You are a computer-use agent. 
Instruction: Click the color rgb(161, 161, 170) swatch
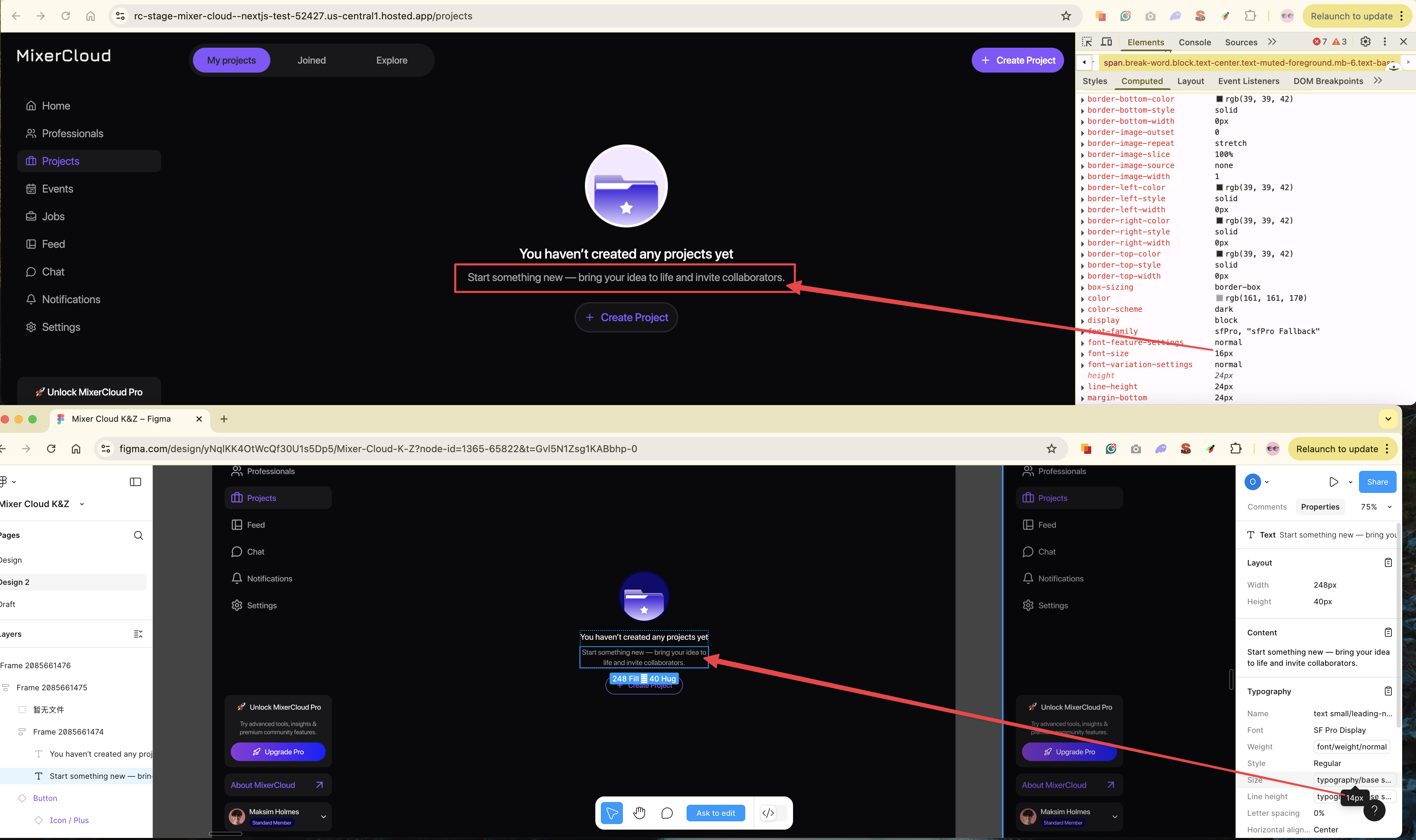click(1219, 298)
